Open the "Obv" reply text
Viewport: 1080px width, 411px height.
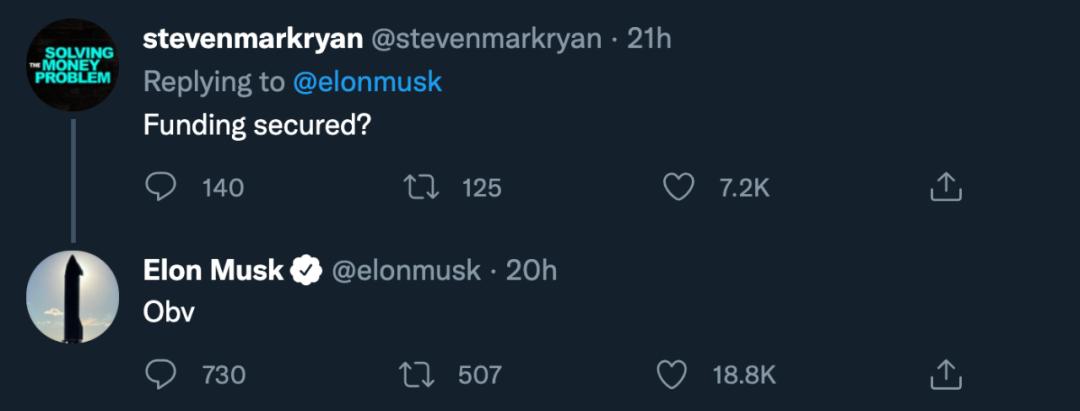(x=169, y=312)
